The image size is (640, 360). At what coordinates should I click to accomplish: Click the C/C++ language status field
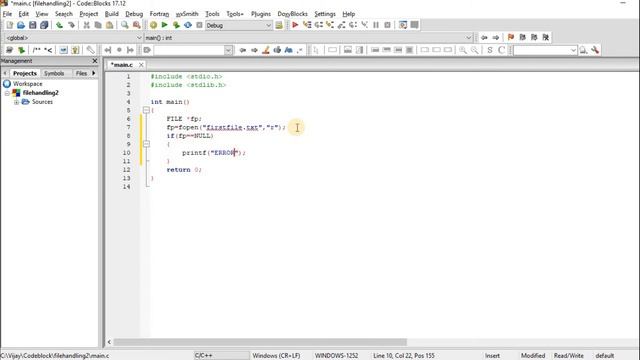click(221, 356)
